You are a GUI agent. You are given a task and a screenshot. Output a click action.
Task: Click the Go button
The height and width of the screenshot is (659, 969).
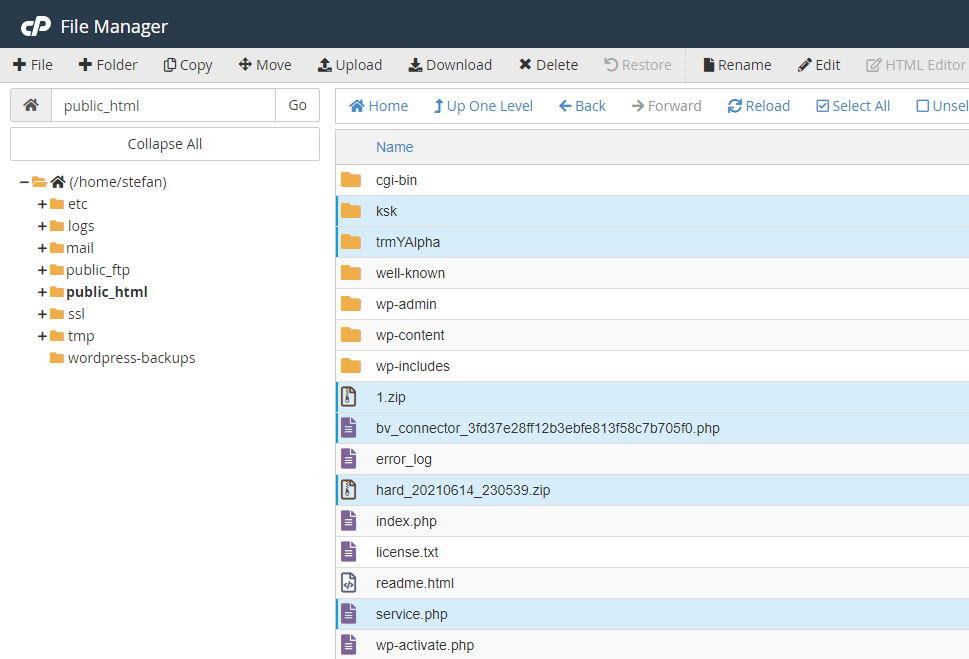pos(297,105)
